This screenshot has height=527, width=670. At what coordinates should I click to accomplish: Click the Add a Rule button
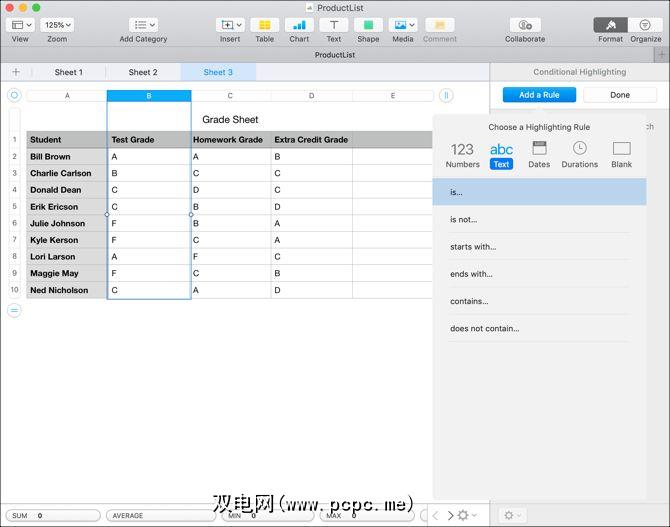(539, 95)
